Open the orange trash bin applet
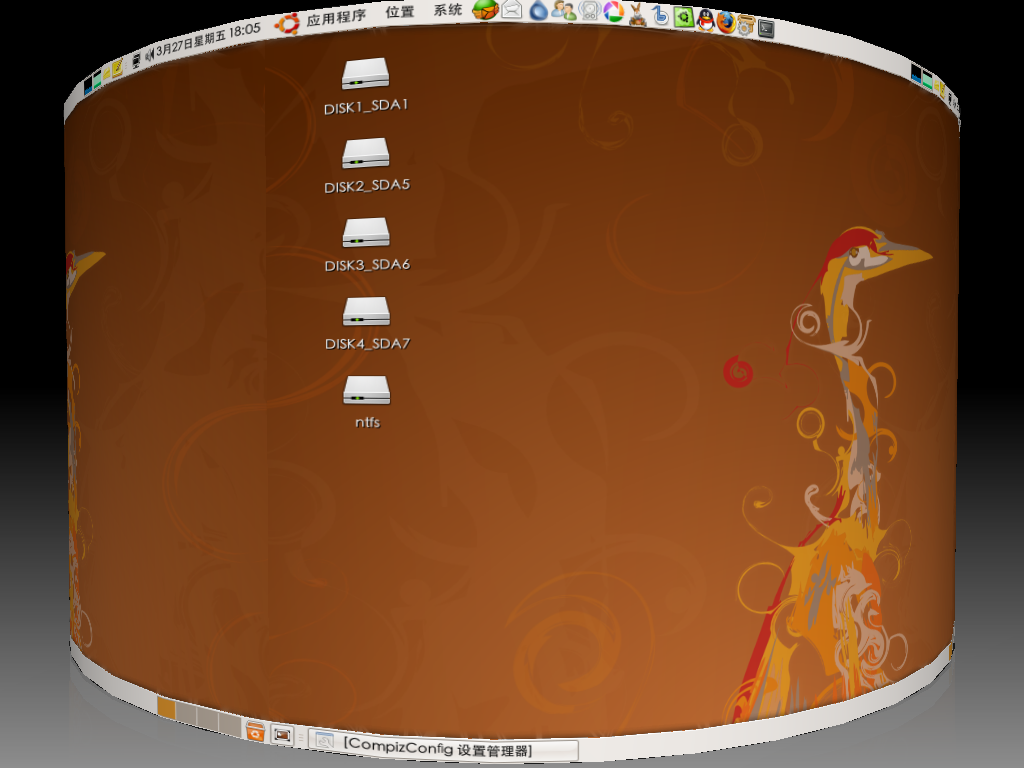Viewport: 1024px width, 768px height. 255,731
